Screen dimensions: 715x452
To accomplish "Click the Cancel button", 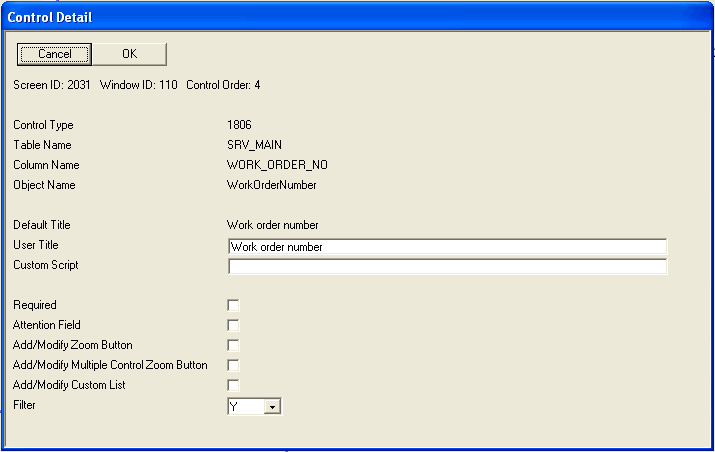I will [54, 54].
